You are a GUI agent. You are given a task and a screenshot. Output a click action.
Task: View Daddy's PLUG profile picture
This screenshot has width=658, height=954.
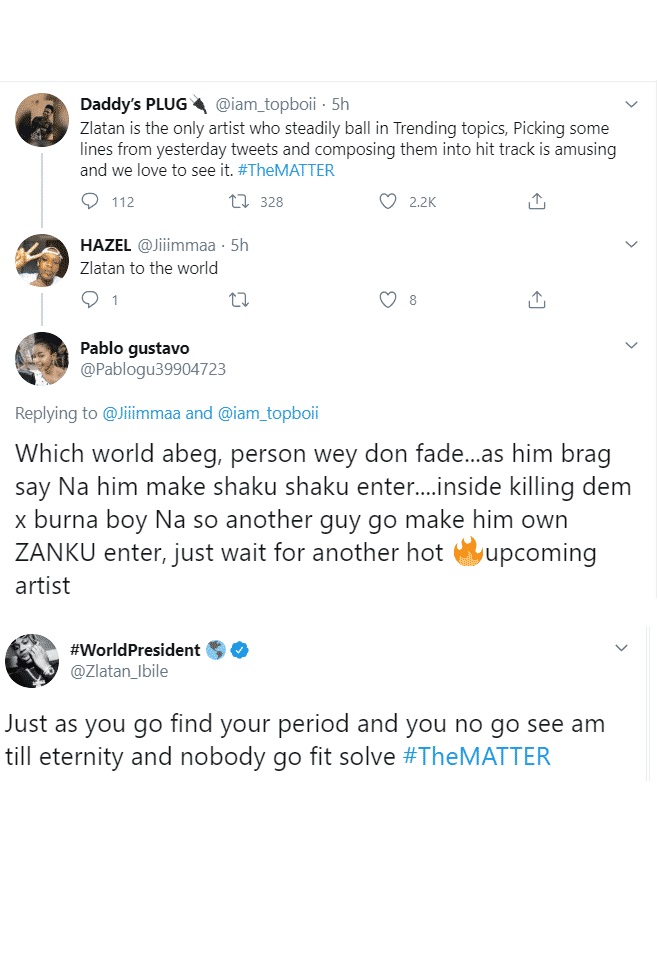pos(42,120)
